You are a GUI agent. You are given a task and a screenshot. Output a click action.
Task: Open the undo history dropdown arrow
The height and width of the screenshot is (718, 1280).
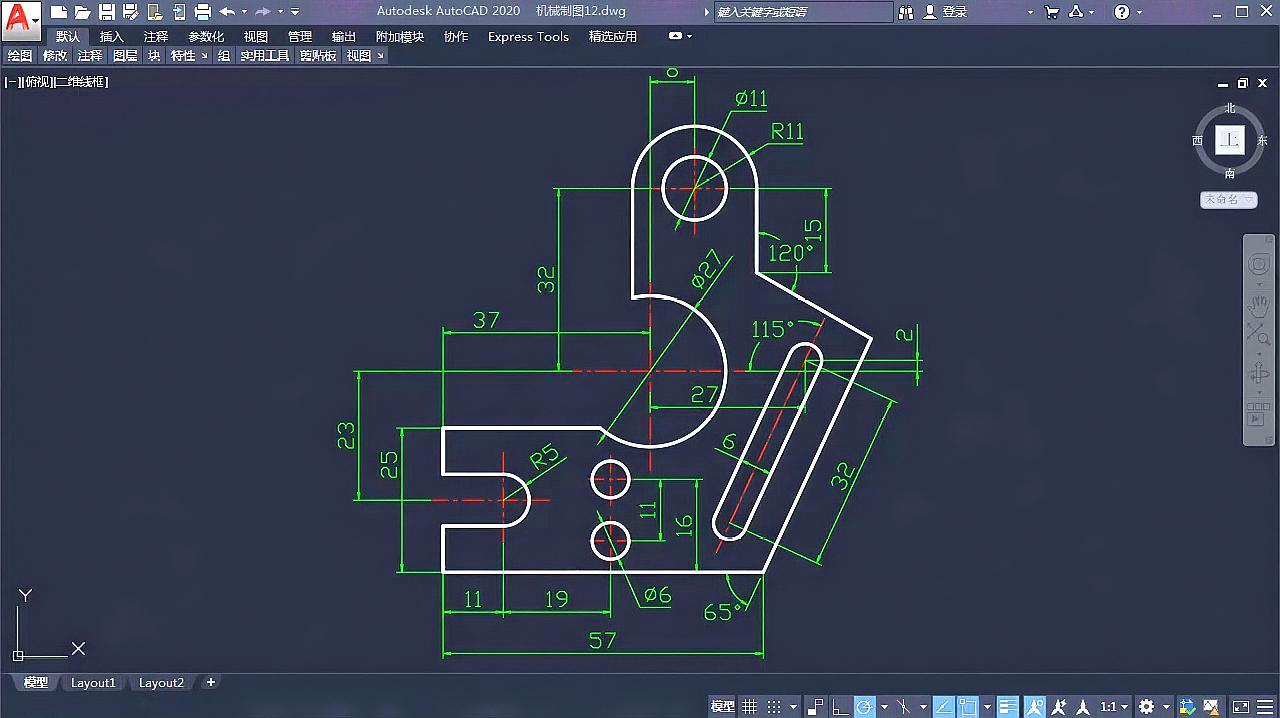244,12
